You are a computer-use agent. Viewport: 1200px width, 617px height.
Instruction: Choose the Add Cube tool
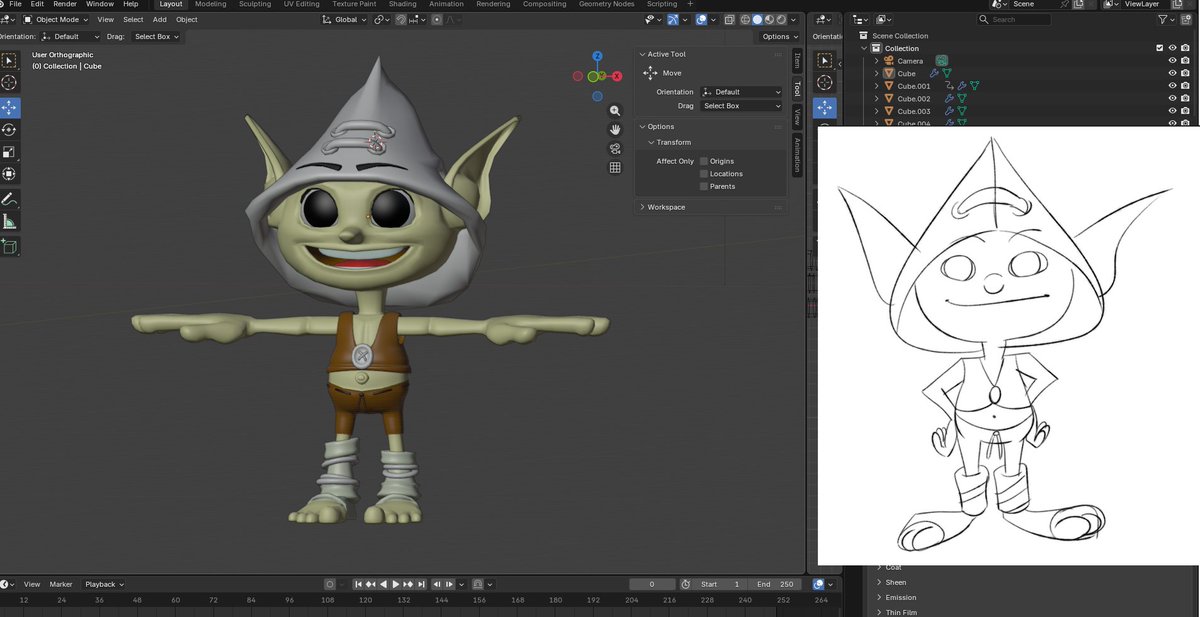pos(10,247)
